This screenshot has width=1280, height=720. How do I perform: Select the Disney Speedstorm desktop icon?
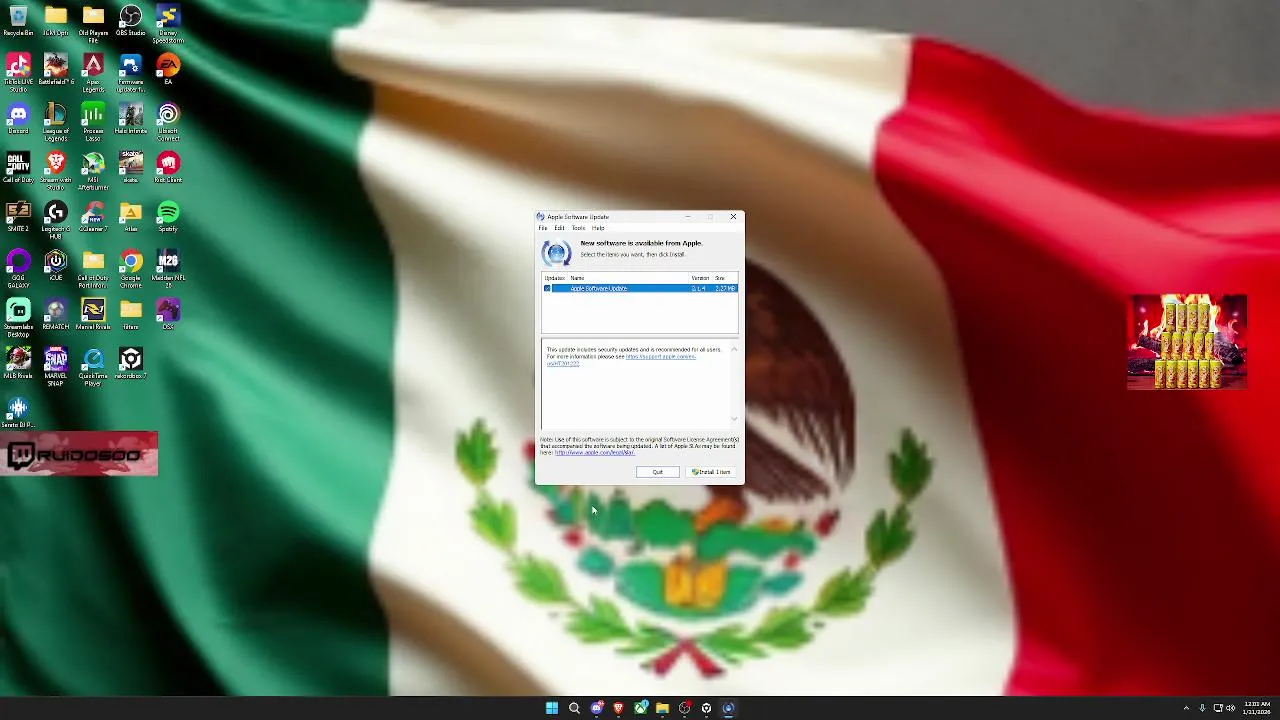[168, 24]
